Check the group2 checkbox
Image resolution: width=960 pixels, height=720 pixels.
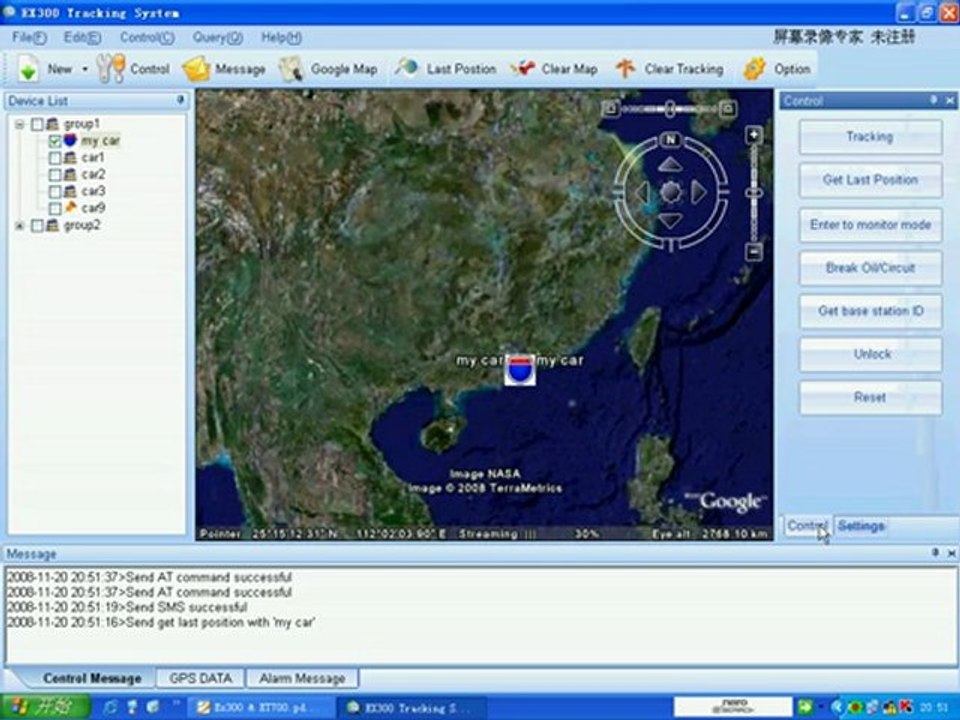coord(37,226)
